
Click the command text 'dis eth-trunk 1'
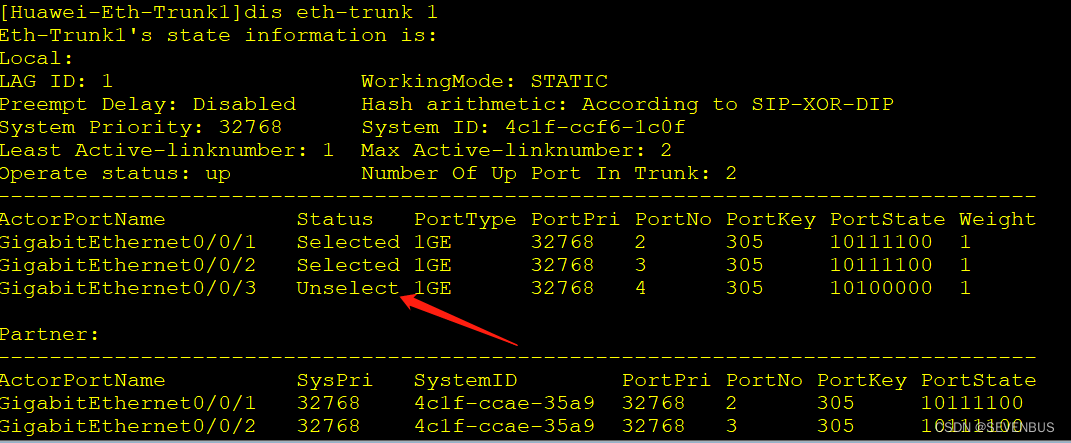coord(340,12)
